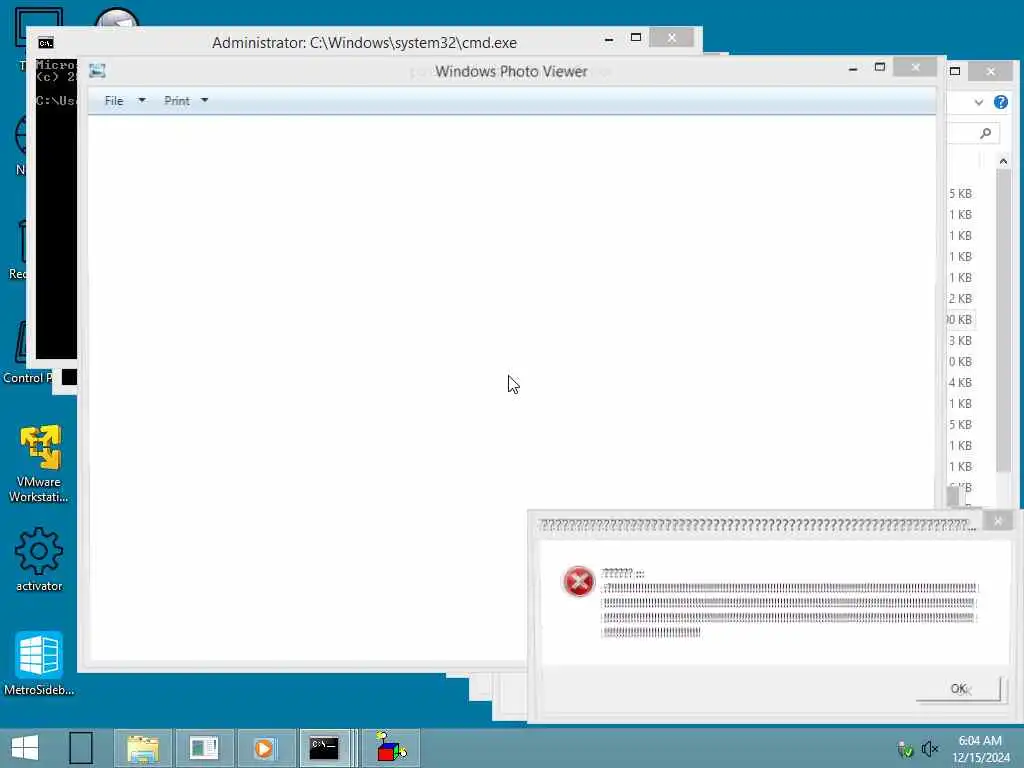Click the red error icon in dialog
The height and width of the screenshot is (768, 1024).
tap(578, 581)
